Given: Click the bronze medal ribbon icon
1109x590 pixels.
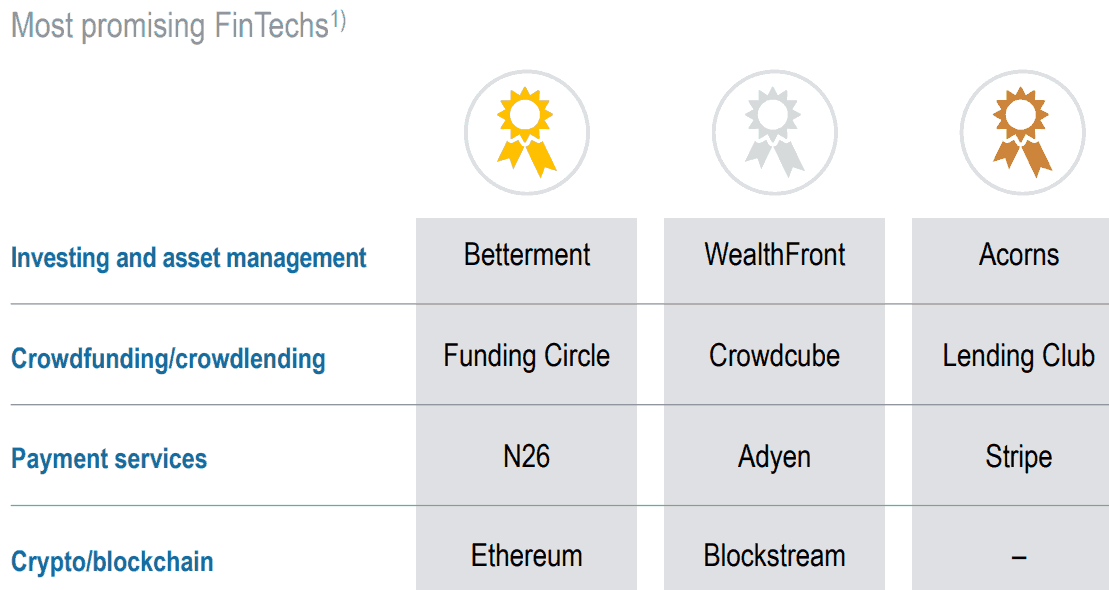Looking at the screenshot, I should (1022, 132).
